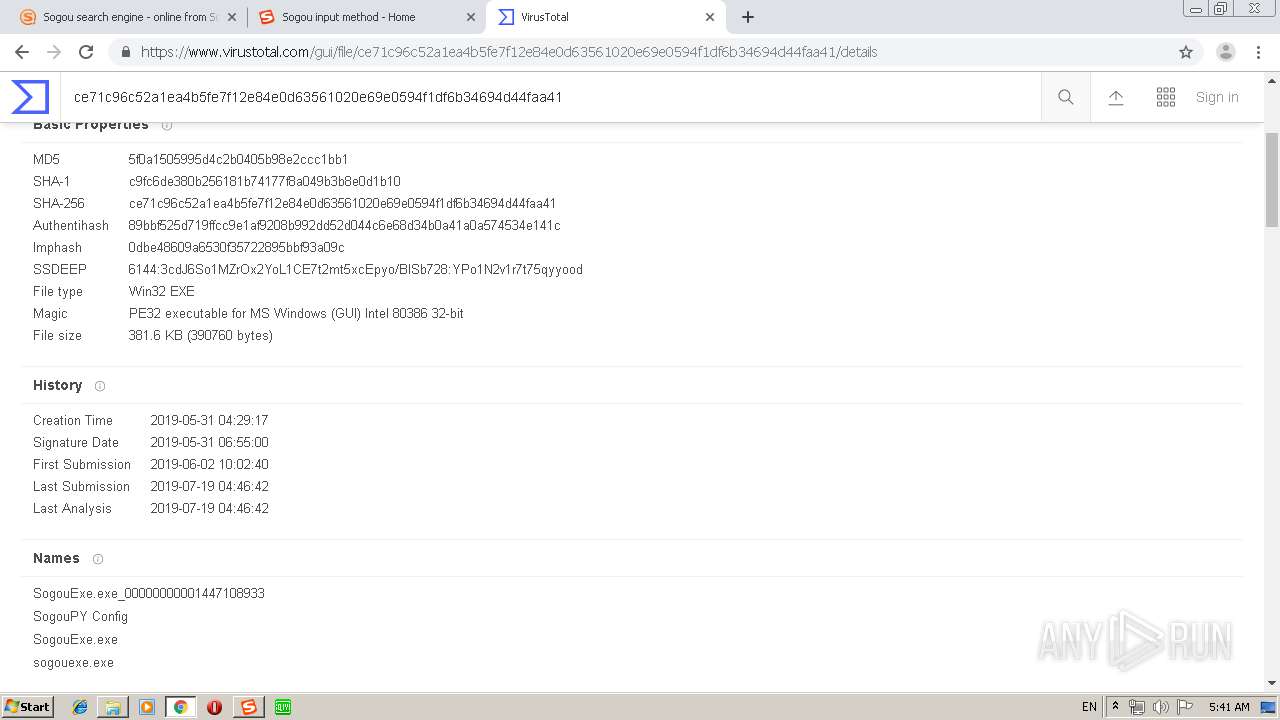This screenshot has height=720, width=1280.
Task: Click the Chrome taskbar button
Action: [180, 707]
